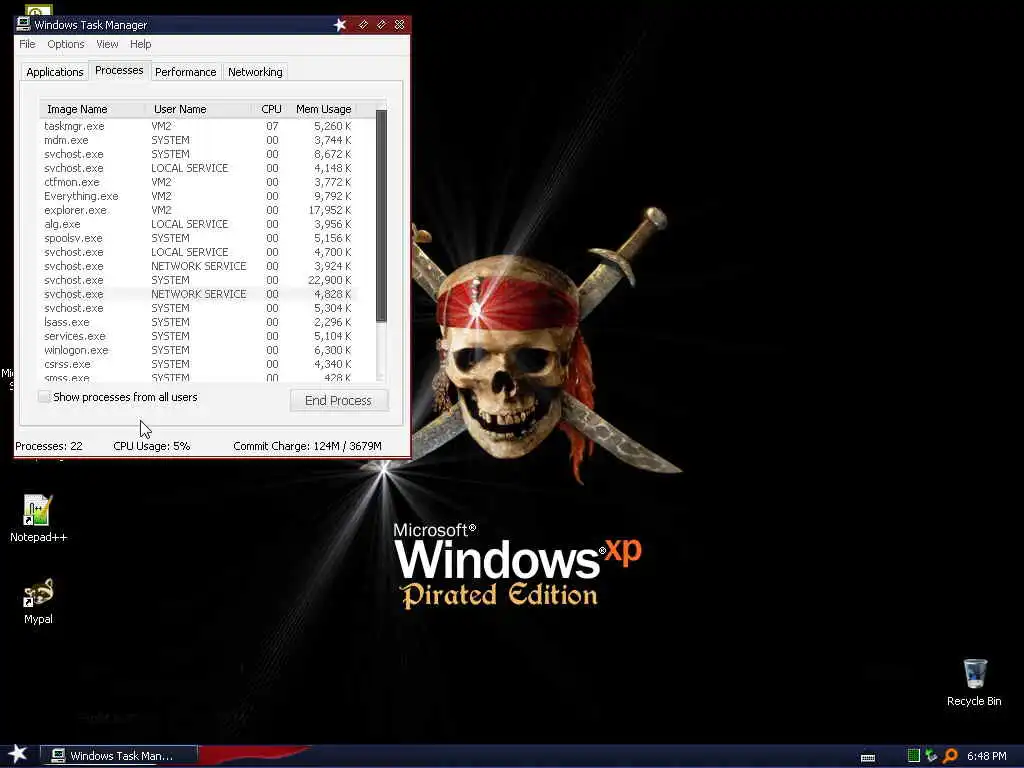Switch to the Performance tab
Viewport: 1024px width, 768px height.
point(185,72)
